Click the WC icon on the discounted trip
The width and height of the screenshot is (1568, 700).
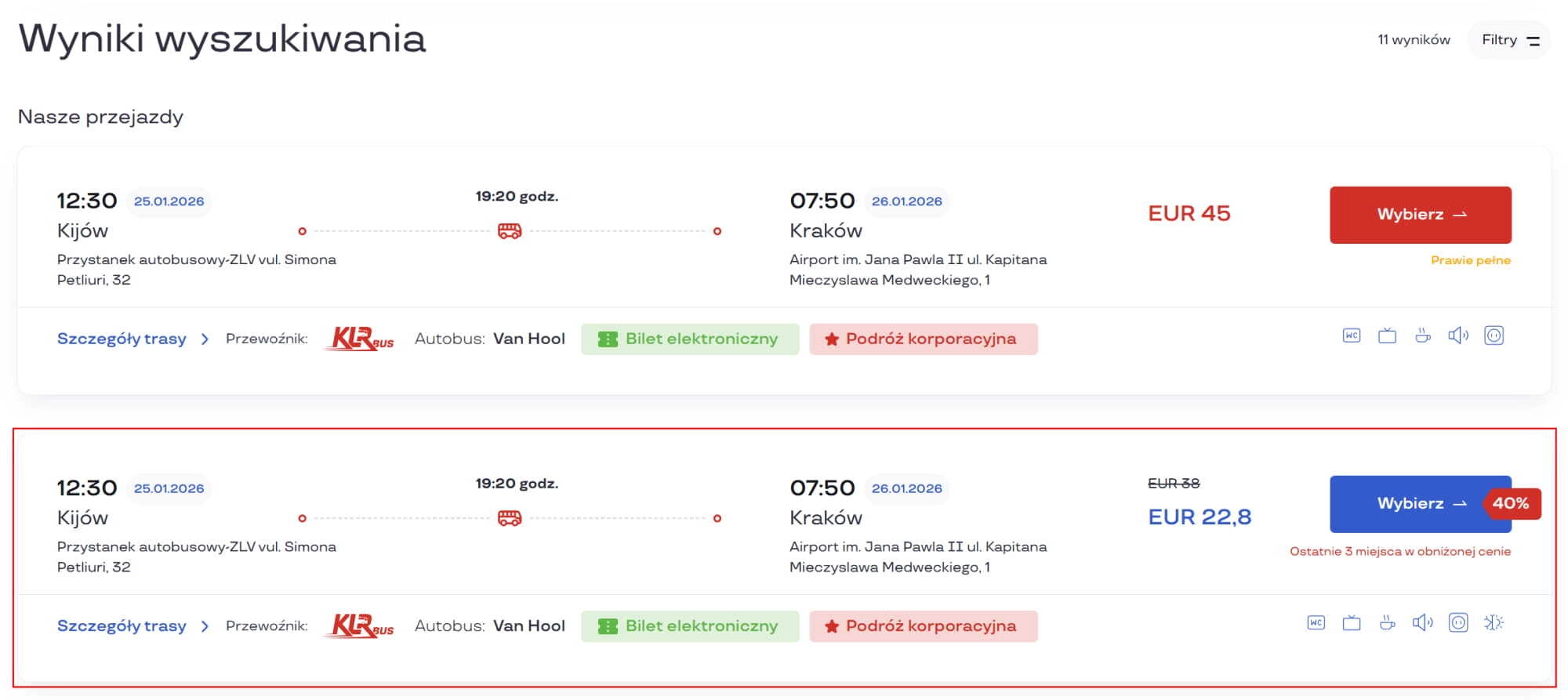[1316, 623]
